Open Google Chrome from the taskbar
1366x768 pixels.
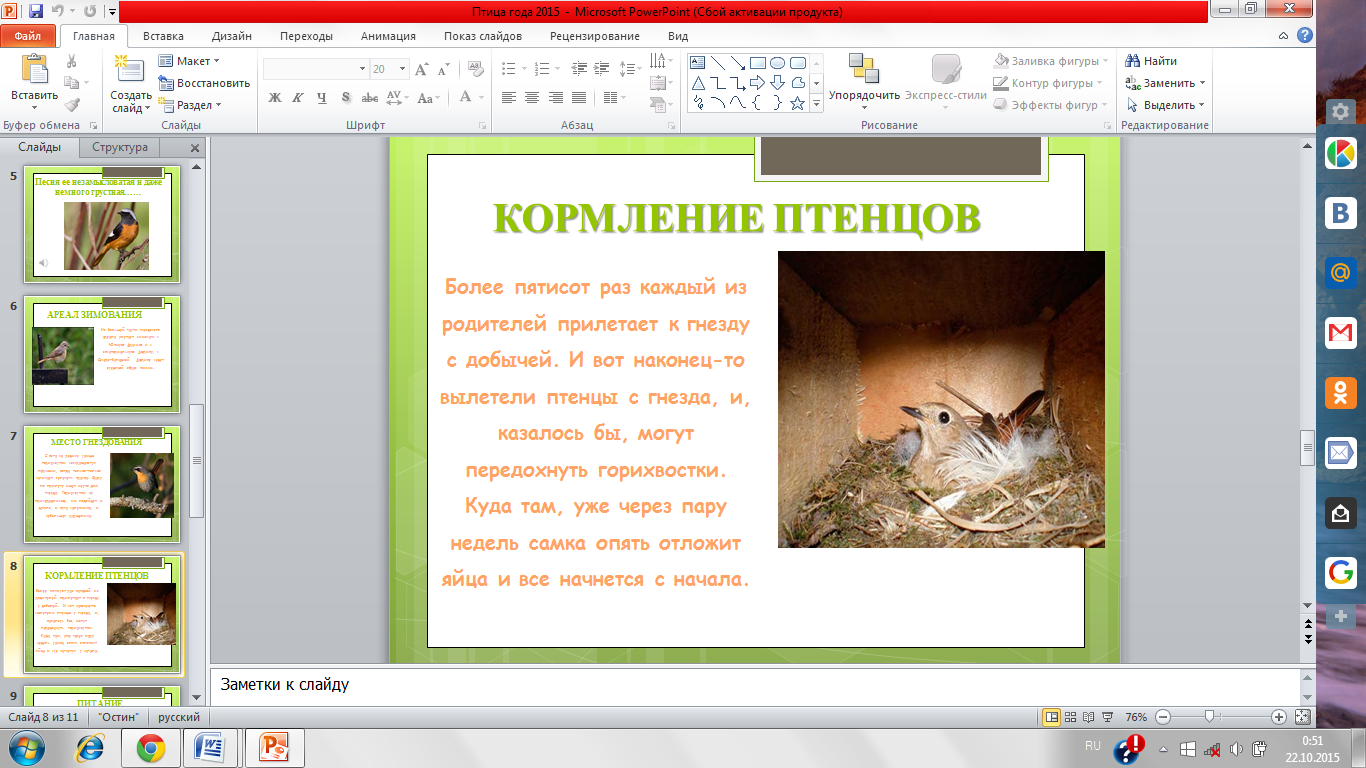pyautogui.click(x=150, y=748)
